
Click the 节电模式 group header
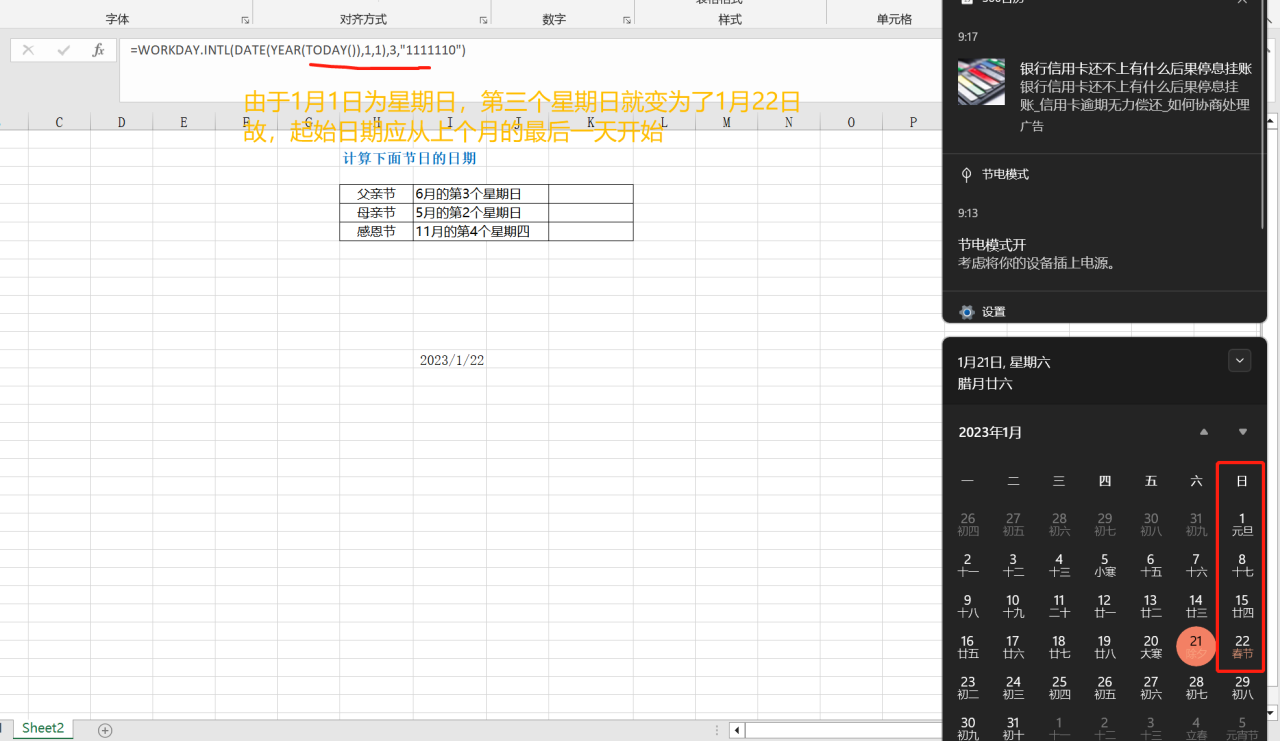pyautogui.click(x=1005, y=174)
